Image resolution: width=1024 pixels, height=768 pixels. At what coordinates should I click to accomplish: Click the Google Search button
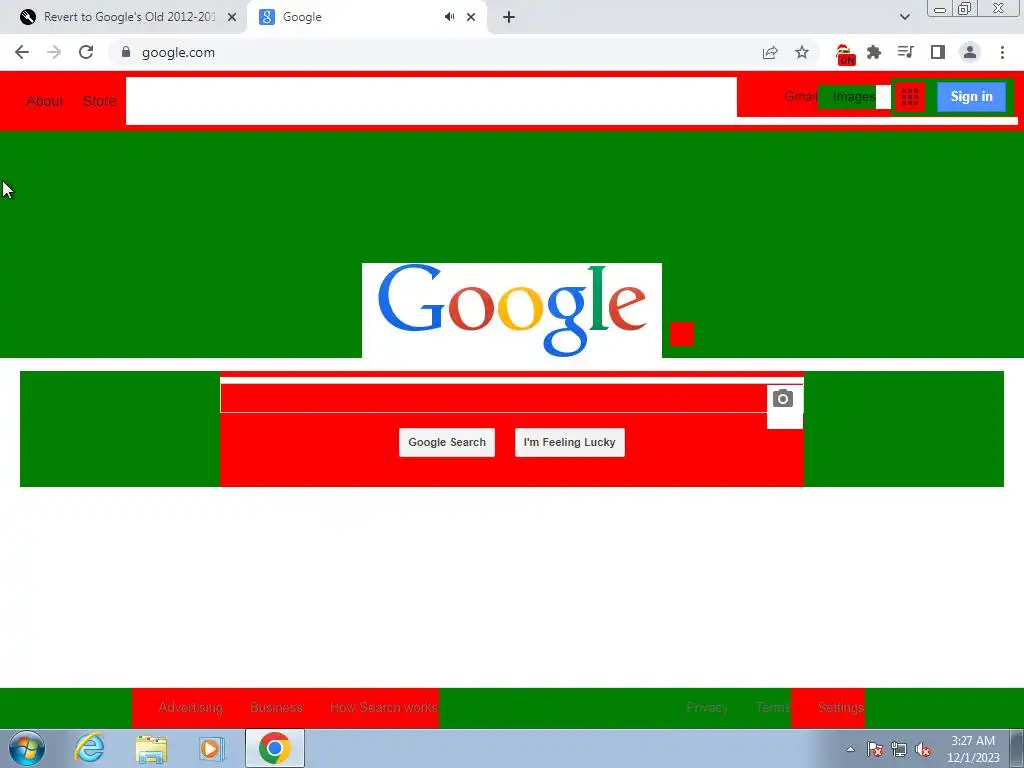point(447,442)
